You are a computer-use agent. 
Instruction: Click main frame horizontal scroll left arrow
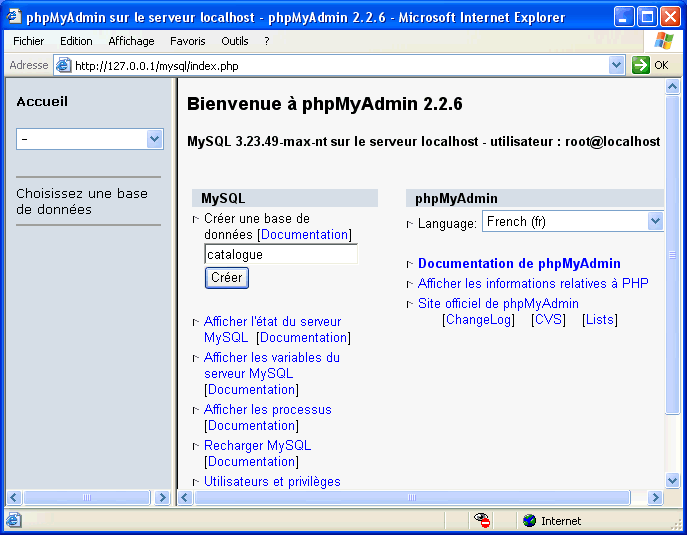coord(185,498)
